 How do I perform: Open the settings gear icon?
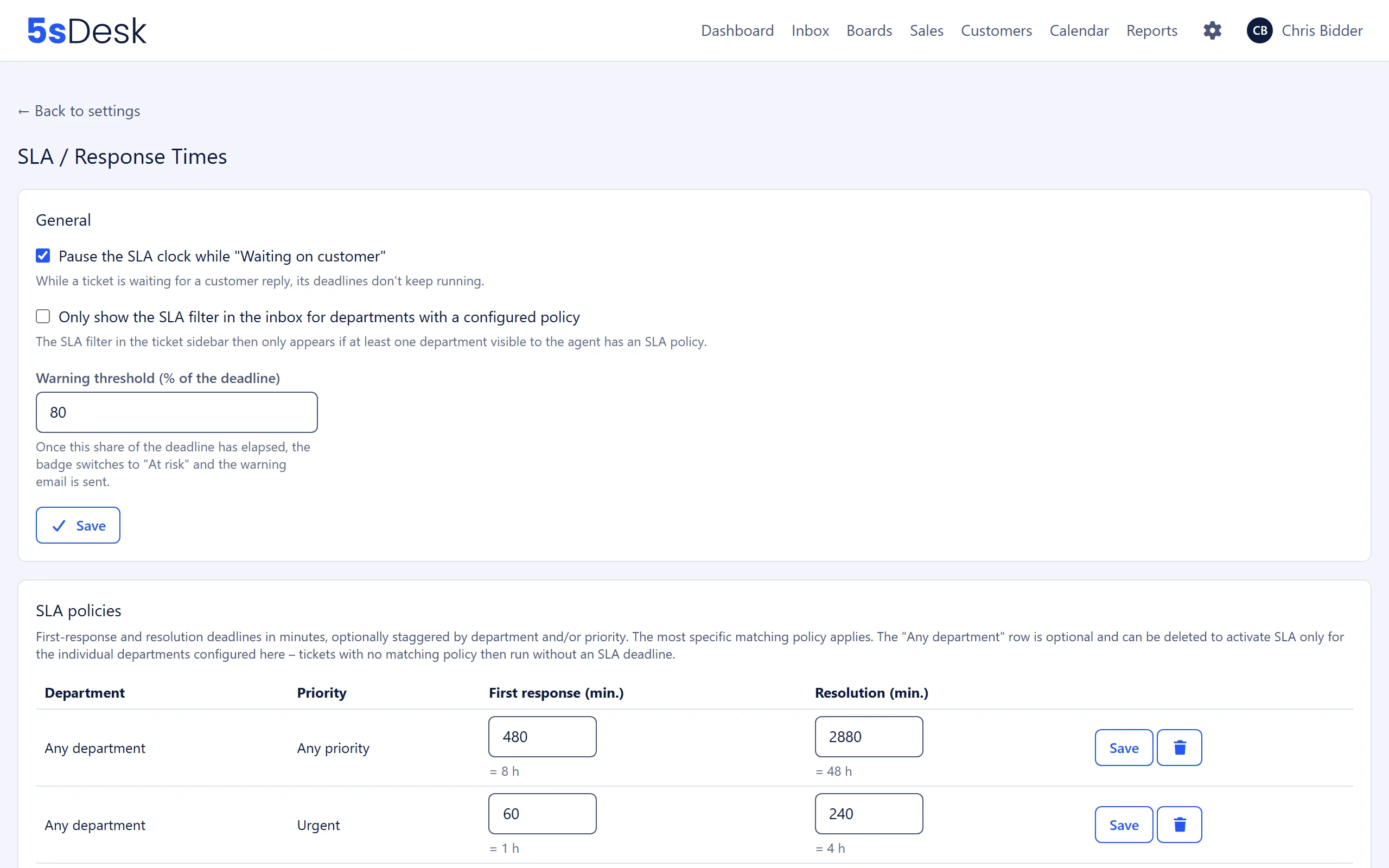1212,30
